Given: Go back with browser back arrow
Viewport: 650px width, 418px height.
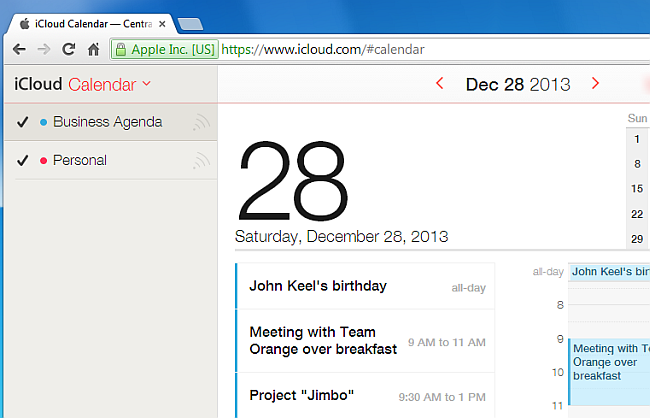Looking at the screenshot, I should pyautogui.click(x=19, y=49).
